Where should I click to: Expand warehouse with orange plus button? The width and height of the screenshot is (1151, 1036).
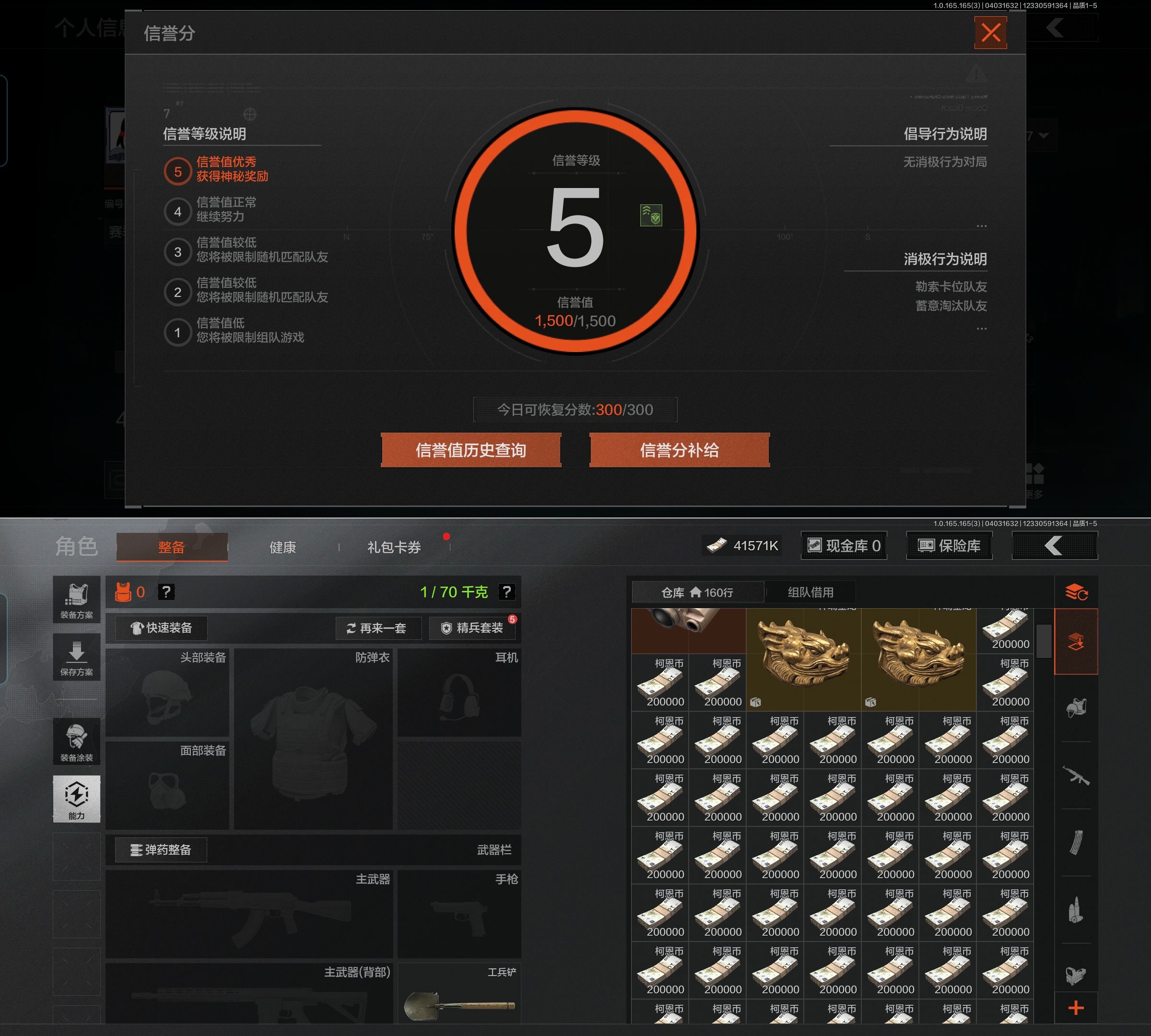(x=1076, y=1008)
